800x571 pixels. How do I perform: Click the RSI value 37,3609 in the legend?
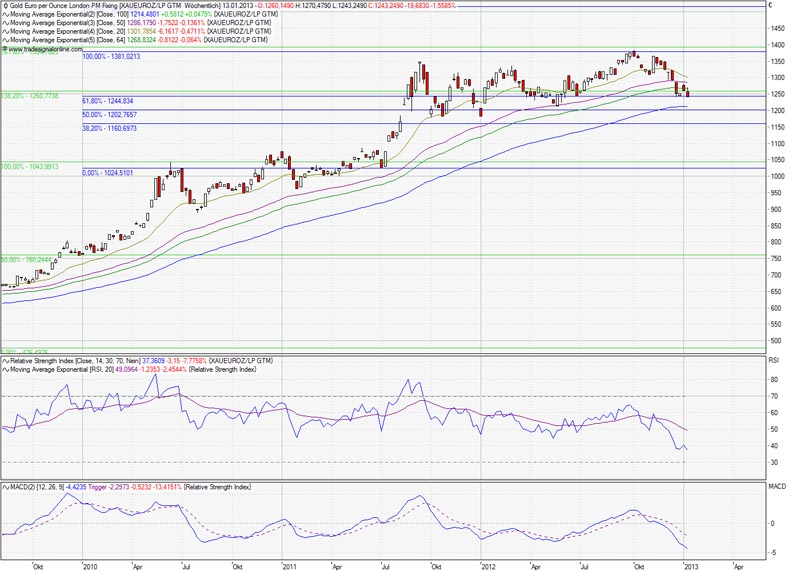153,361
